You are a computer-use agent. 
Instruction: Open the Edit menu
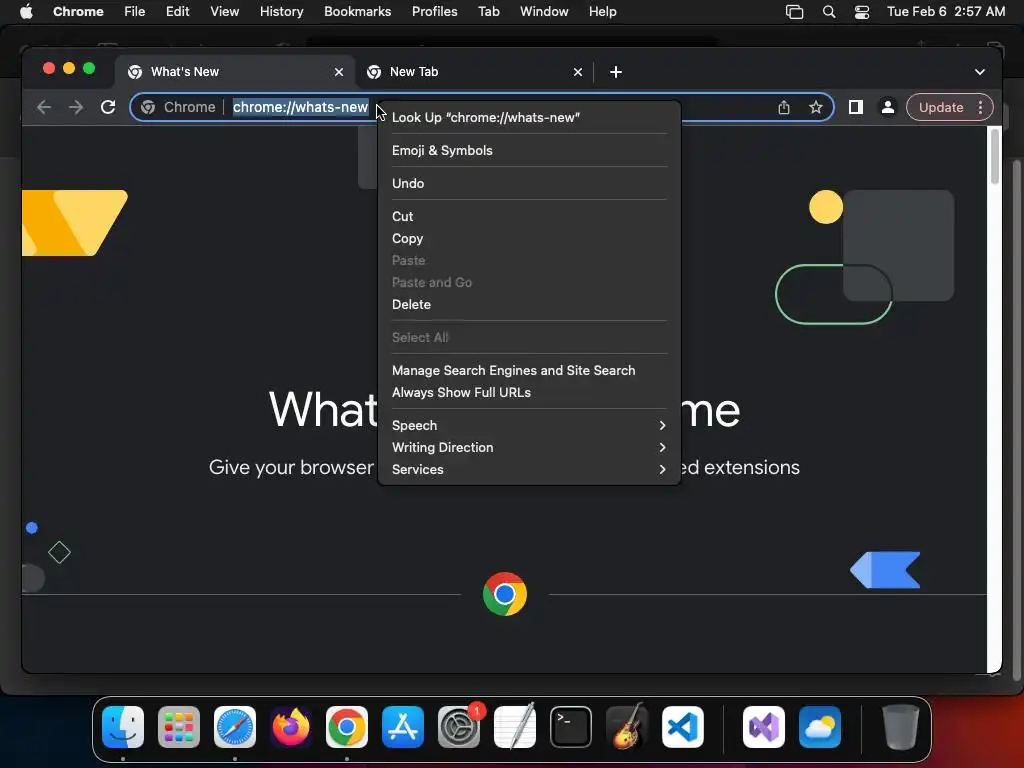[x=177, y=12]
